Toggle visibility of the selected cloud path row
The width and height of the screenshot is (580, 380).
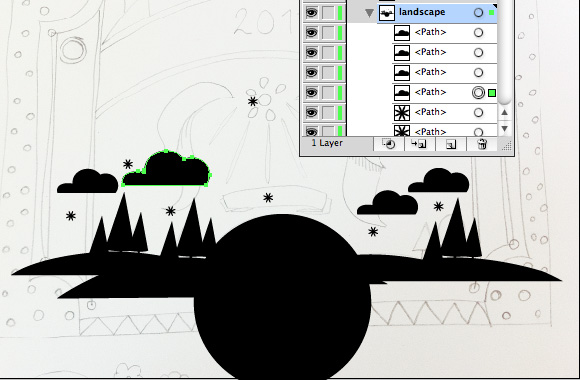tap(311, 93)
